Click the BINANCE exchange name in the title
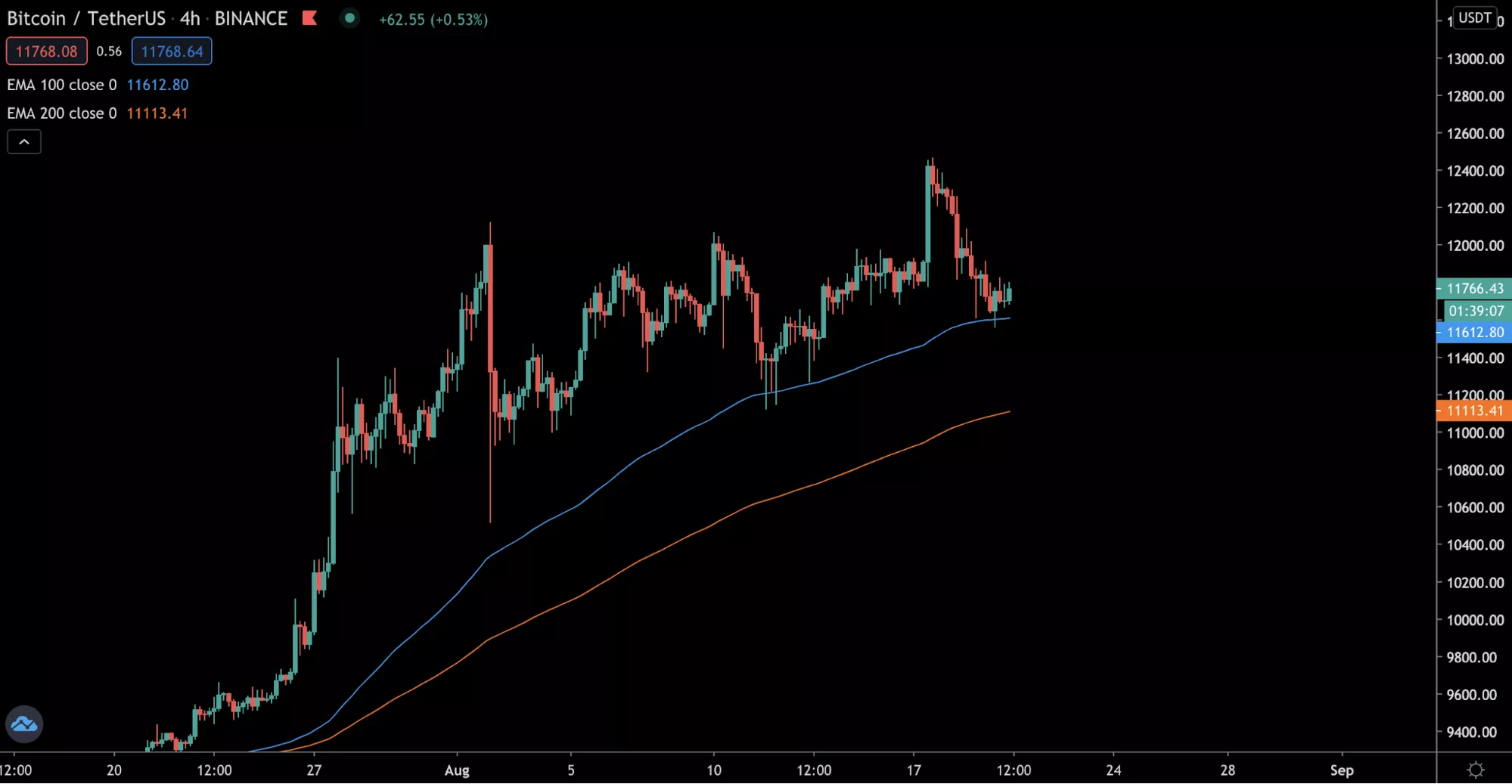 point(251,19)
